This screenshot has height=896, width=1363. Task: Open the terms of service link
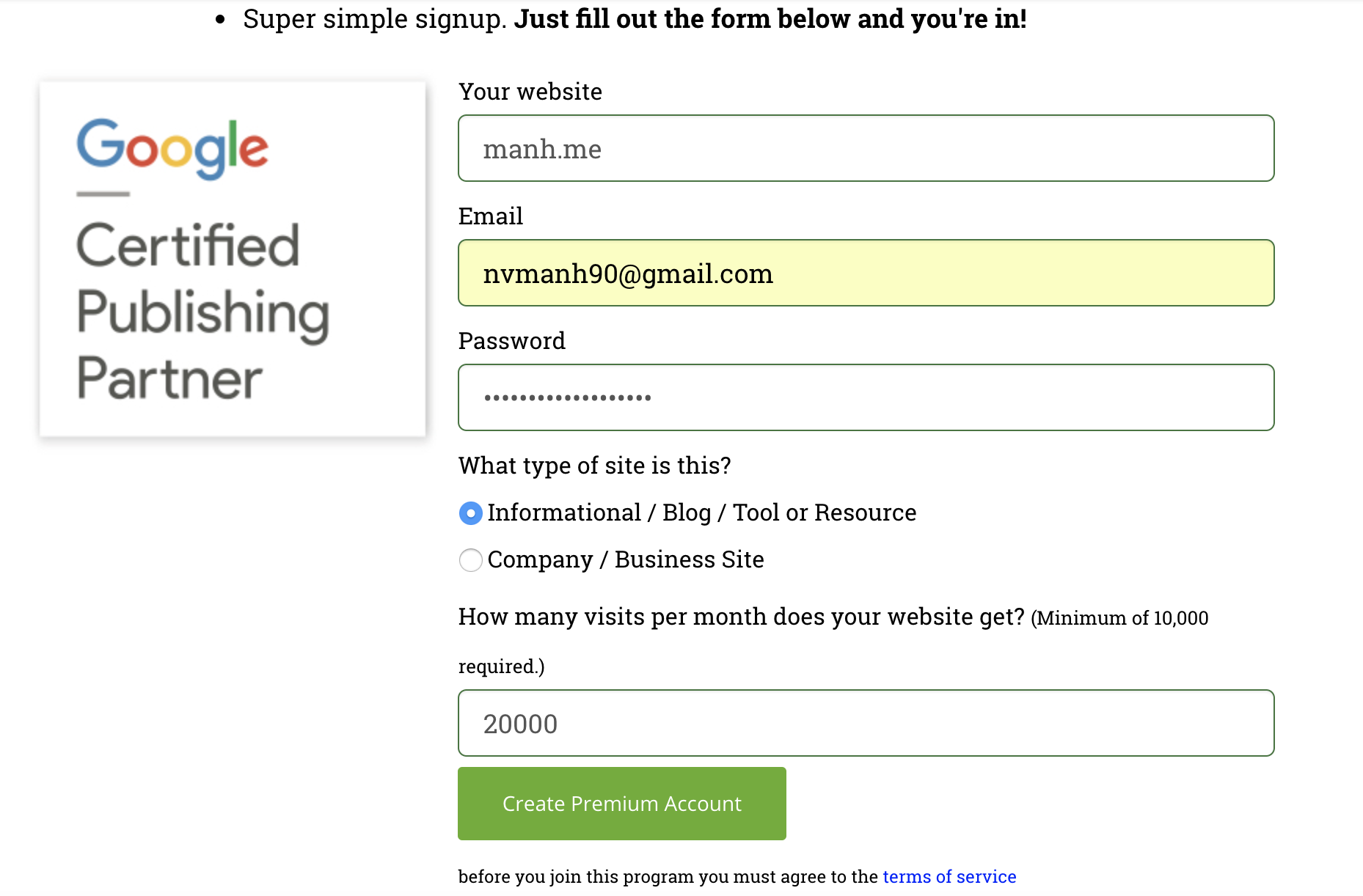tap(949, 877)
